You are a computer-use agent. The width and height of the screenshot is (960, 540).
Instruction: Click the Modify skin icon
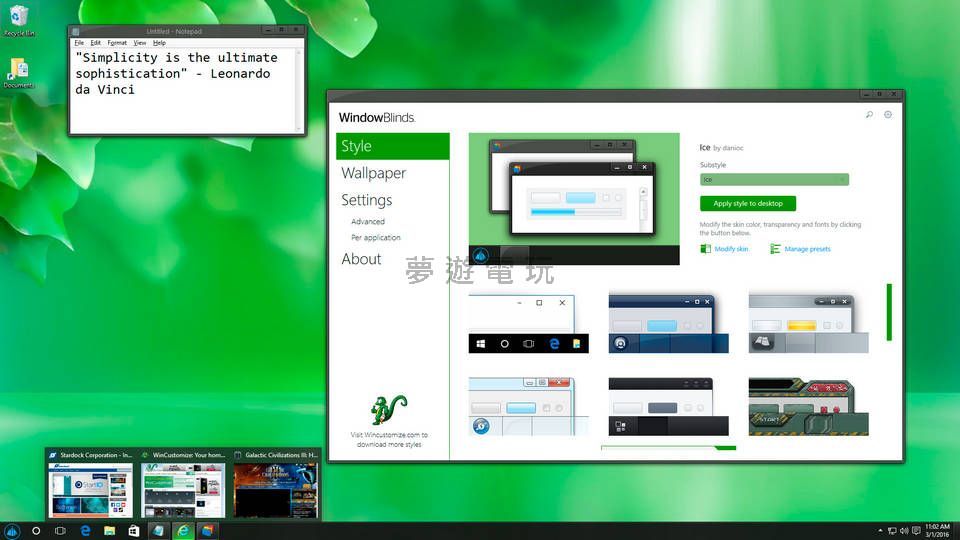(x=705, y=249)
